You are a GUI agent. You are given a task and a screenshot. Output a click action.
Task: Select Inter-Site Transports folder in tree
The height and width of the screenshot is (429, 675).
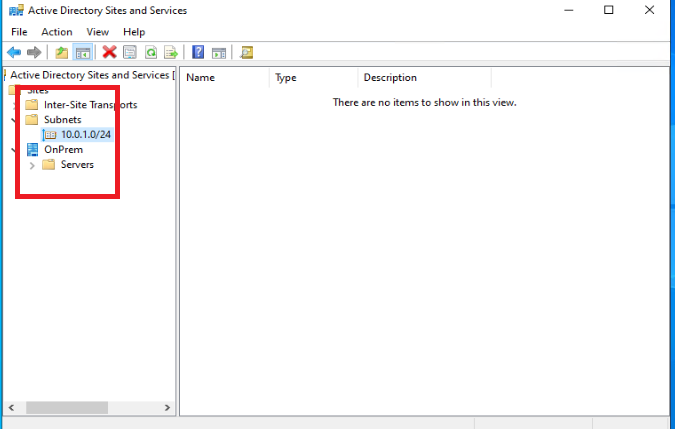click(x=90, y=105)
